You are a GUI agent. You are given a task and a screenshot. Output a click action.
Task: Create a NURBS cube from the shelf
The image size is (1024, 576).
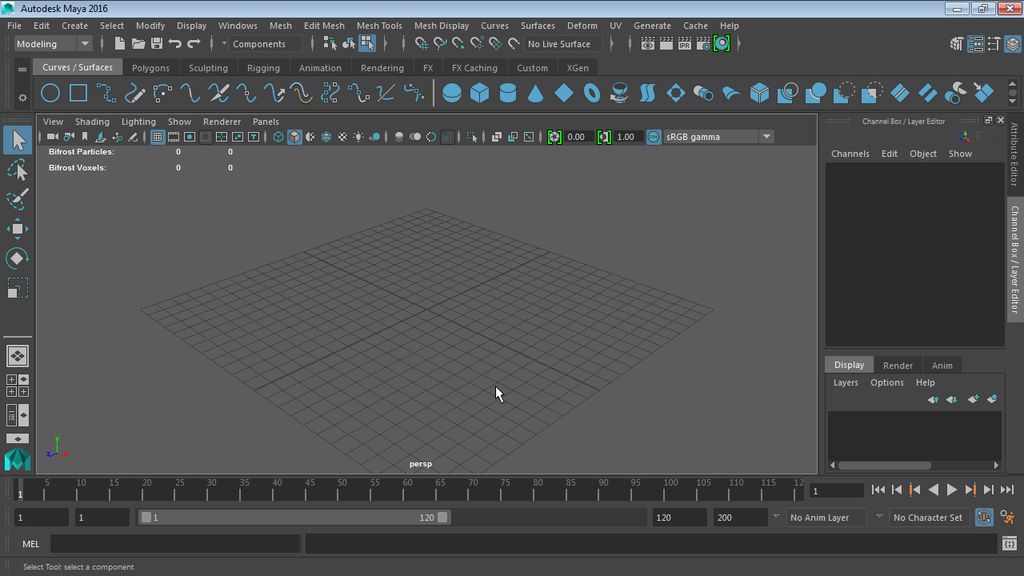480,94
